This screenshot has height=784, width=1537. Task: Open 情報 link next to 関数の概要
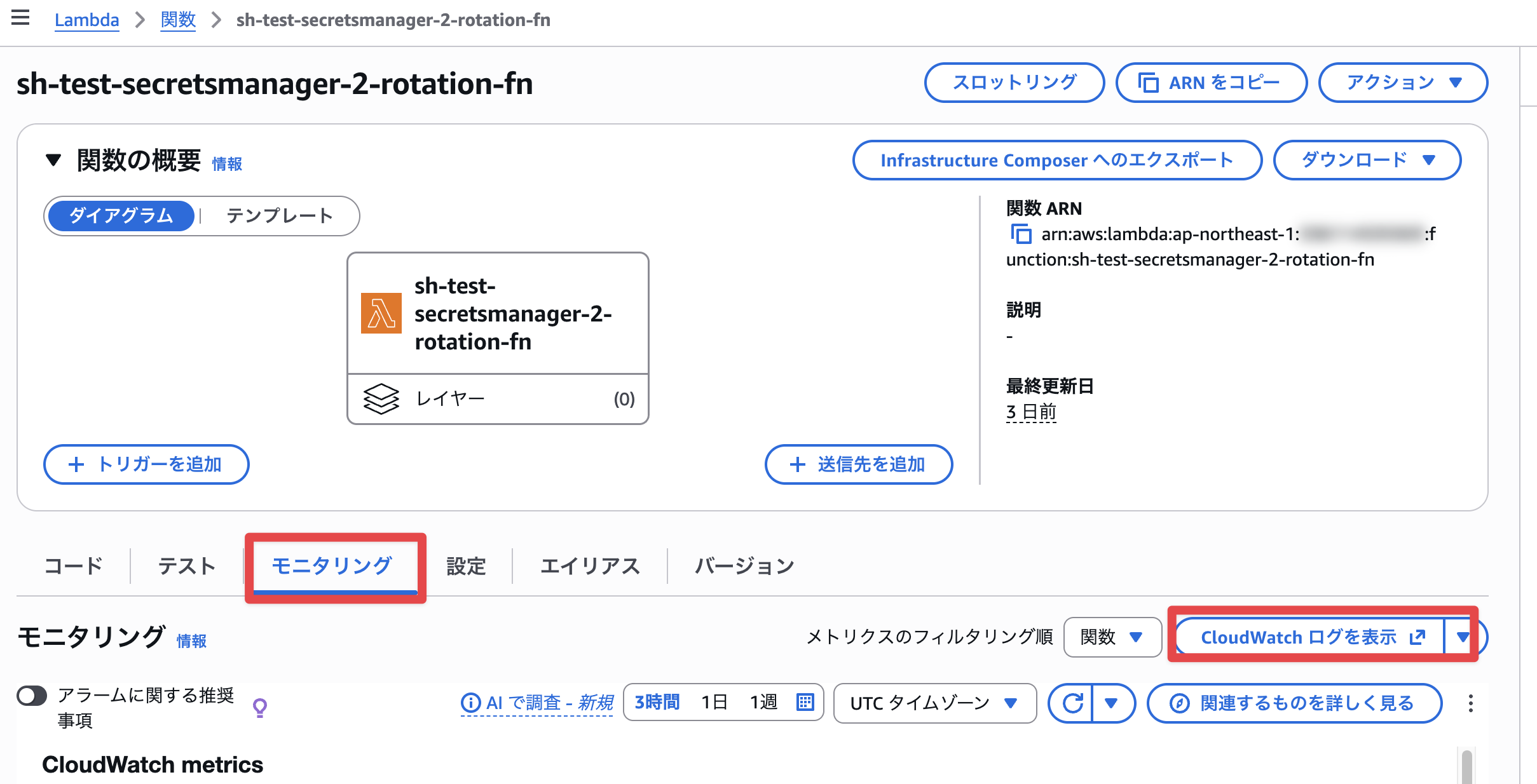(227, 164)
